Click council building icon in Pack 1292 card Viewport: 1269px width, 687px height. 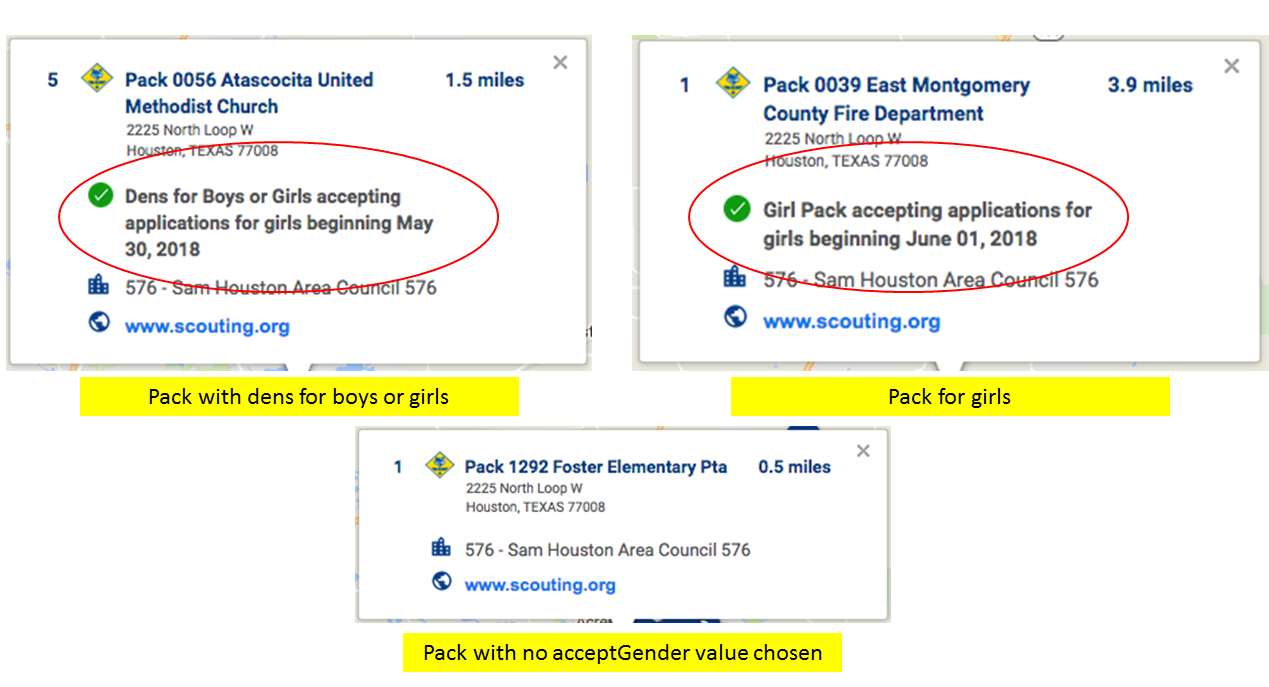click(441, 547)
